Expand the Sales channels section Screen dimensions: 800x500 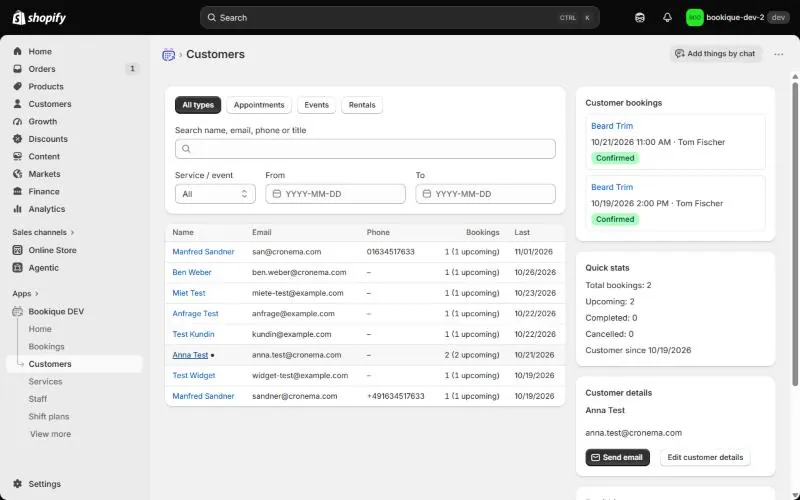coord(43,233)
